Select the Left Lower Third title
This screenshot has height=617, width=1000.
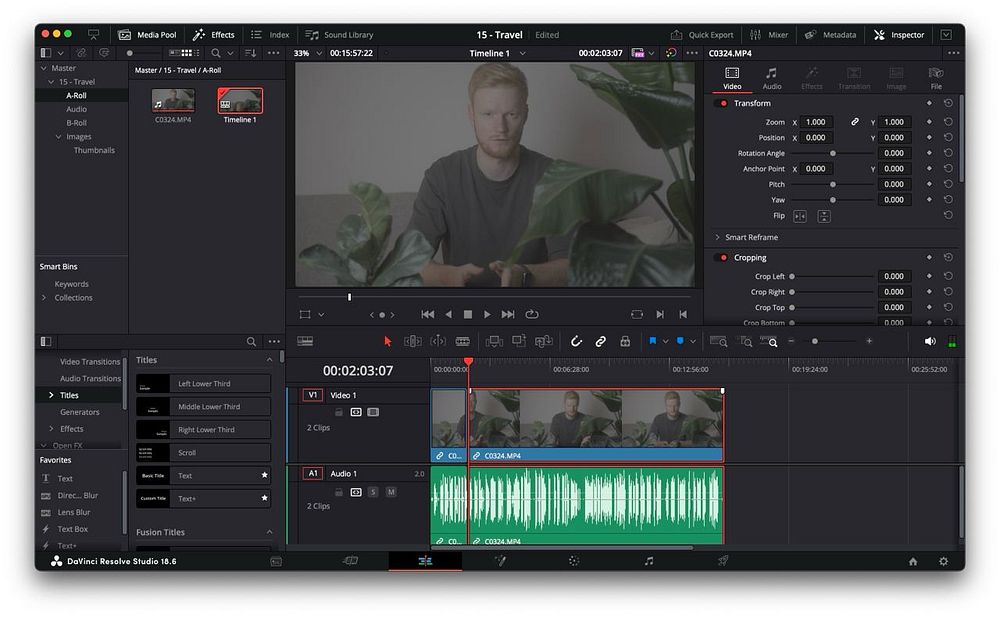pos(204,384)
